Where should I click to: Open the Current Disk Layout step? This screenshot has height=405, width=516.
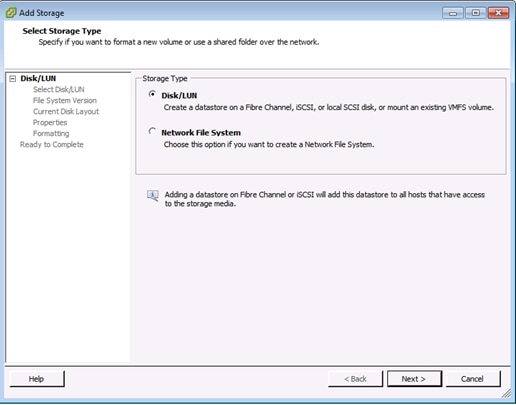[66, 111]
